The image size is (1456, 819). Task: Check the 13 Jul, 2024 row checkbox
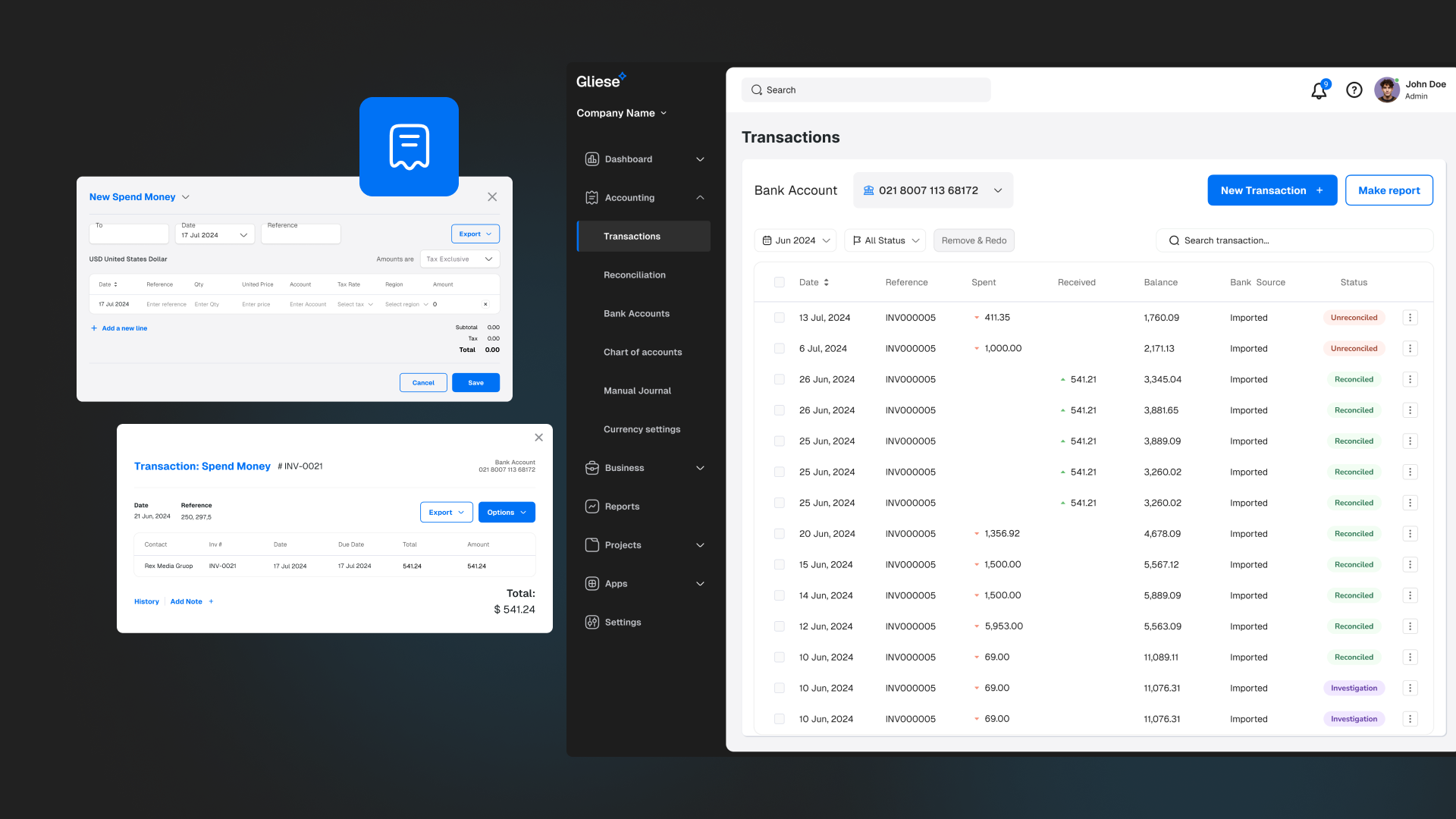[x=780, y=318]
